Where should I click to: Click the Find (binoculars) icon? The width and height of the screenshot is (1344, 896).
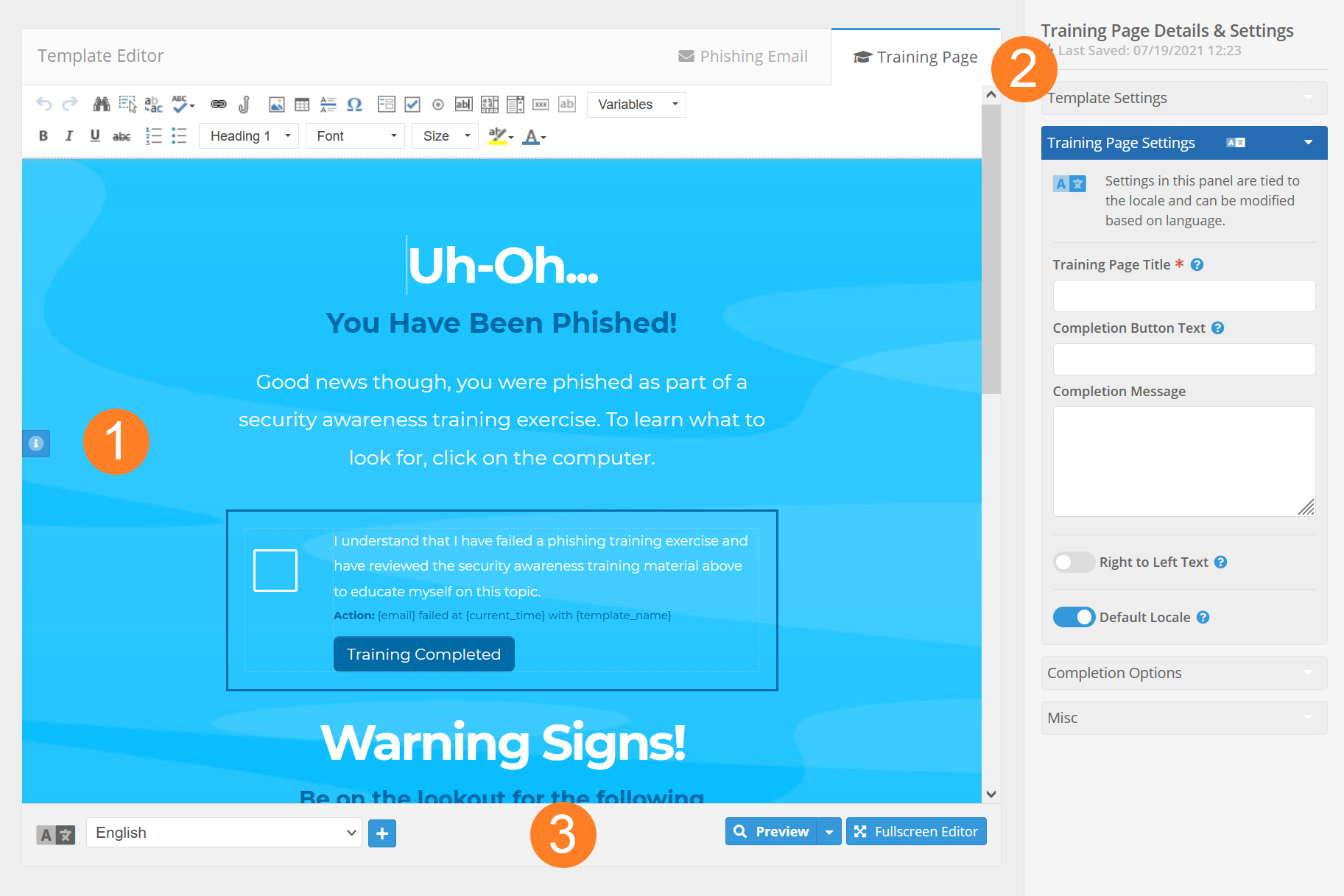(101, 105)
